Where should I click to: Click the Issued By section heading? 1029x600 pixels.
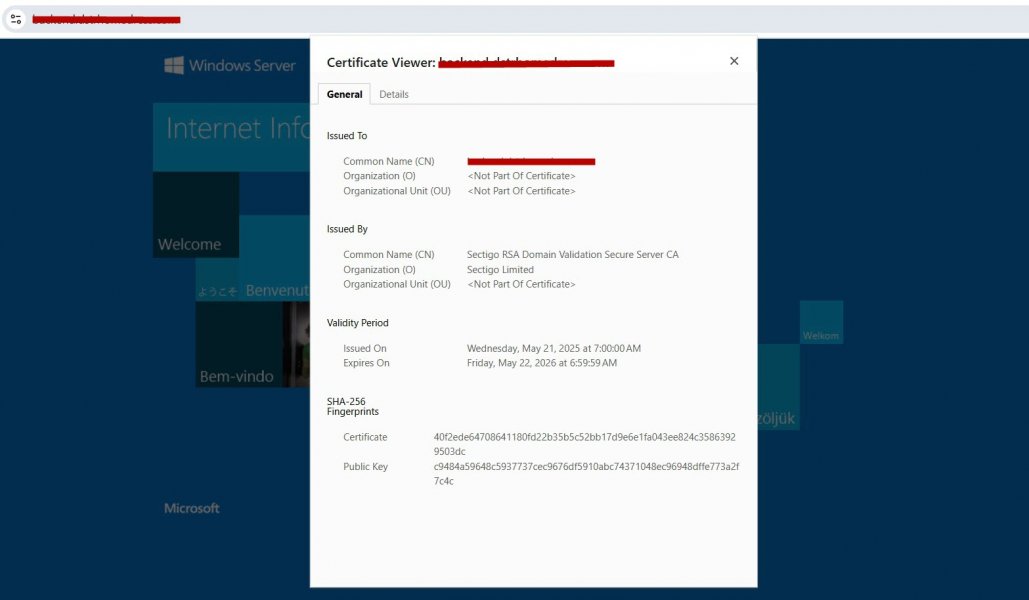[x=347, y=229]
